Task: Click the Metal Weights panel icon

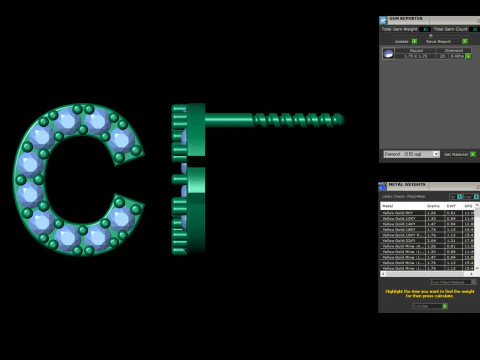Action: click(x=382, y=186)
